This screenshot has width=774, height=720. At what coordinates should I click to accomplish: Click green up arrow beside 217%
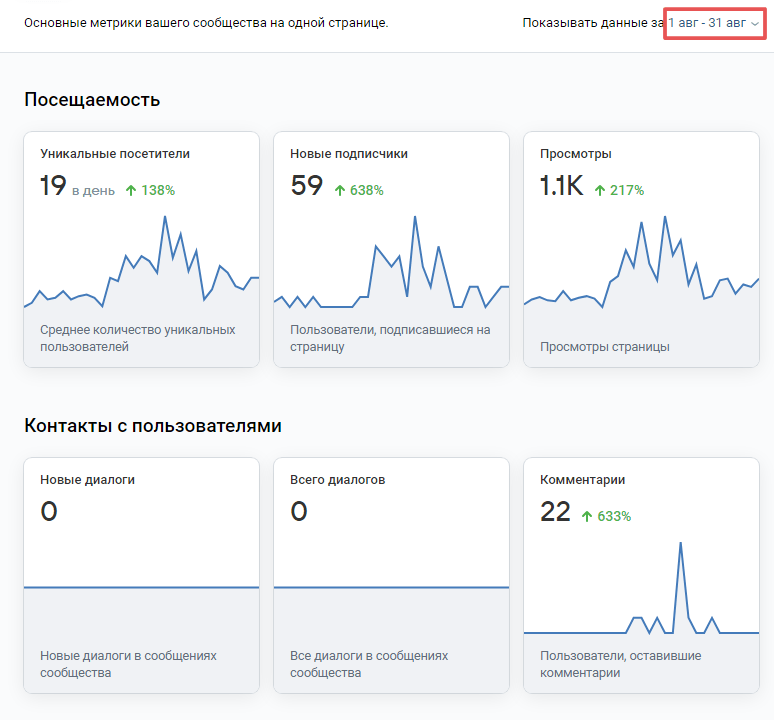pos(600,190)
